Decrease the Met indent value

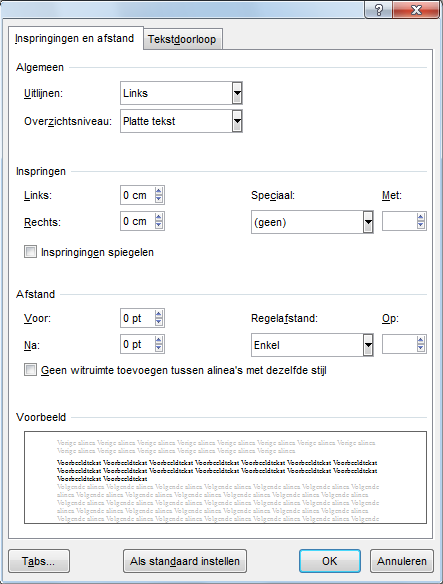(421, 225)
